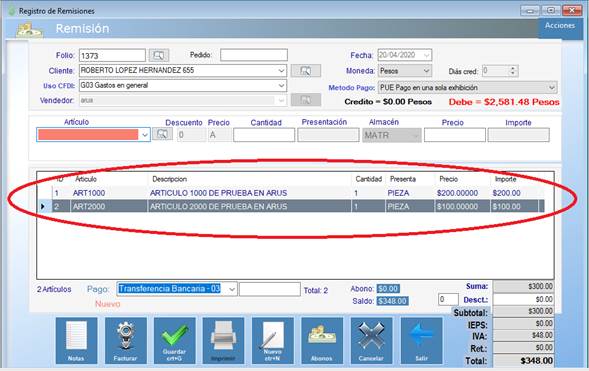
Task: Click the search icon next to Cliente
Action: (x=306, y=71)
